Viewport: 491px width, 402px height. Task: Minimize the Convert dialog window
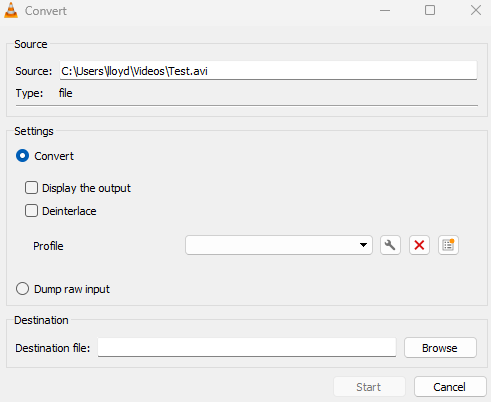[385, 10]
